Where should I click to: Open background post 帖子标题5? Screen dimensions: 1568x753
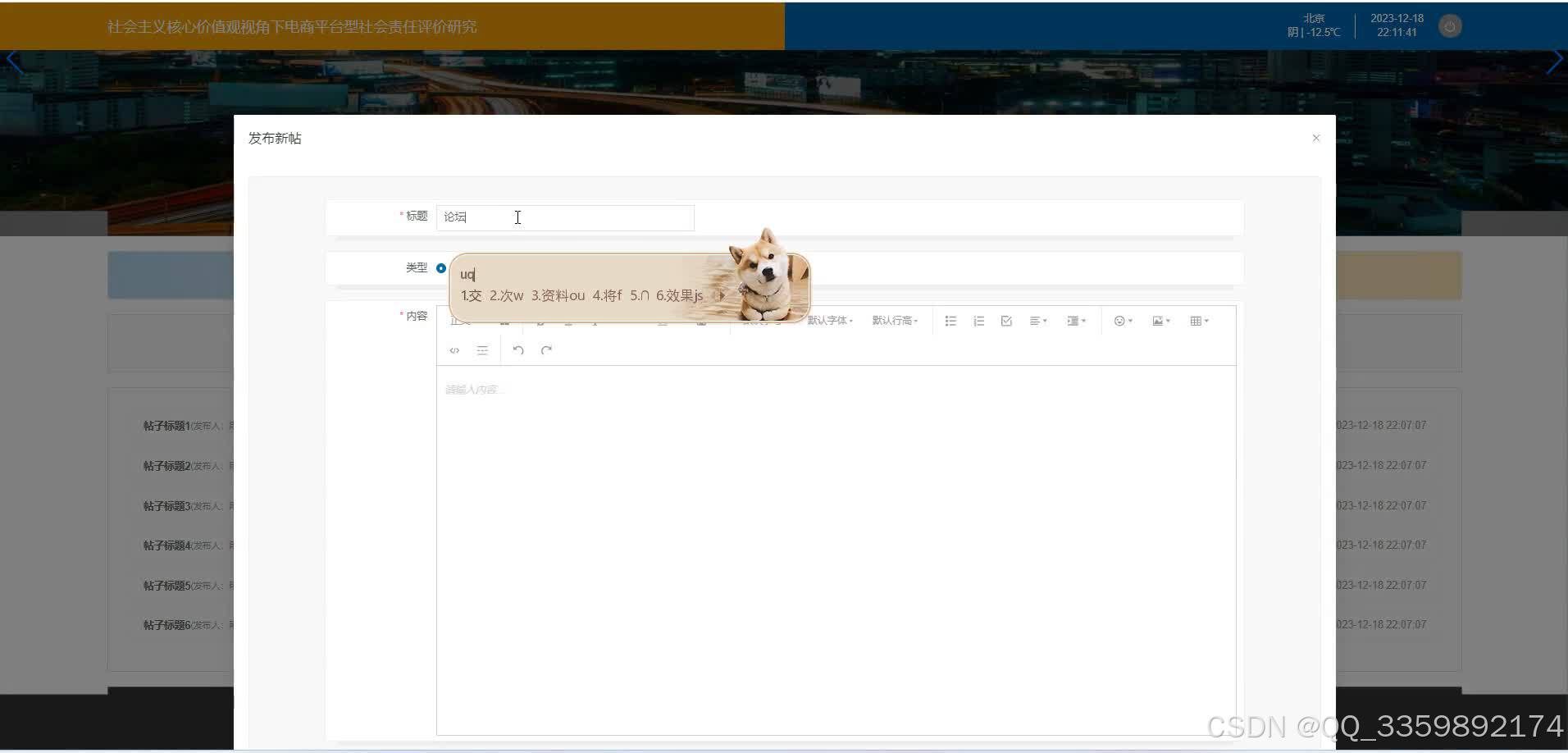pos(166,586)
